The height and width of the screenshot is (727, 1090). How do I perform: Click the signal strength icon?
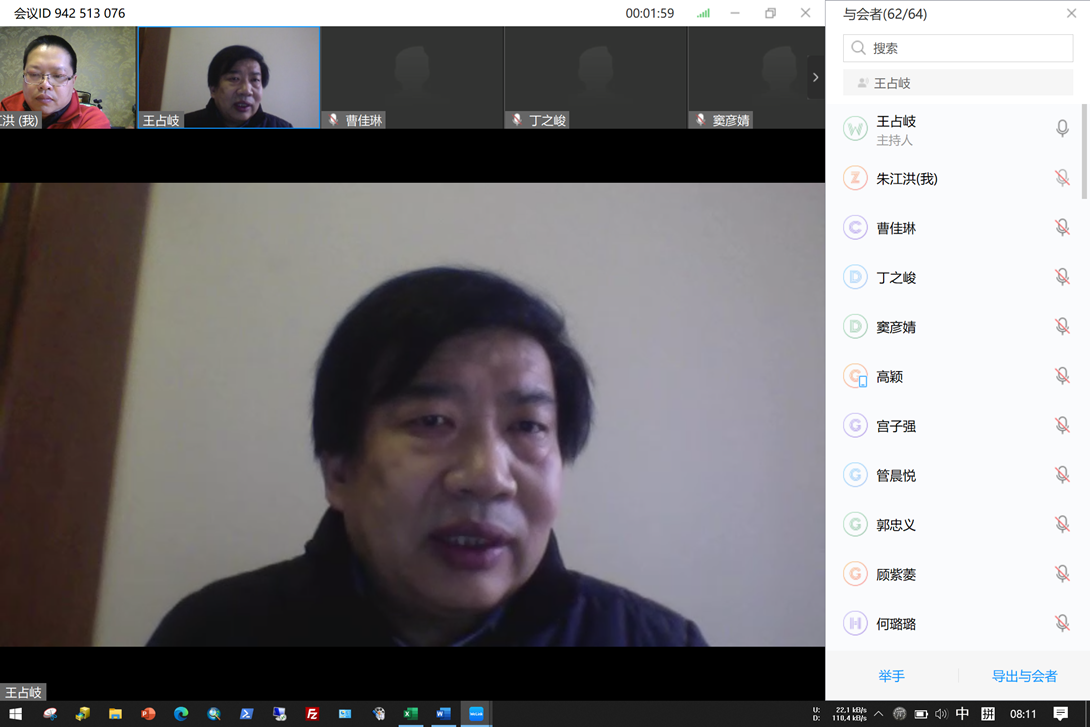pos(703,14)
